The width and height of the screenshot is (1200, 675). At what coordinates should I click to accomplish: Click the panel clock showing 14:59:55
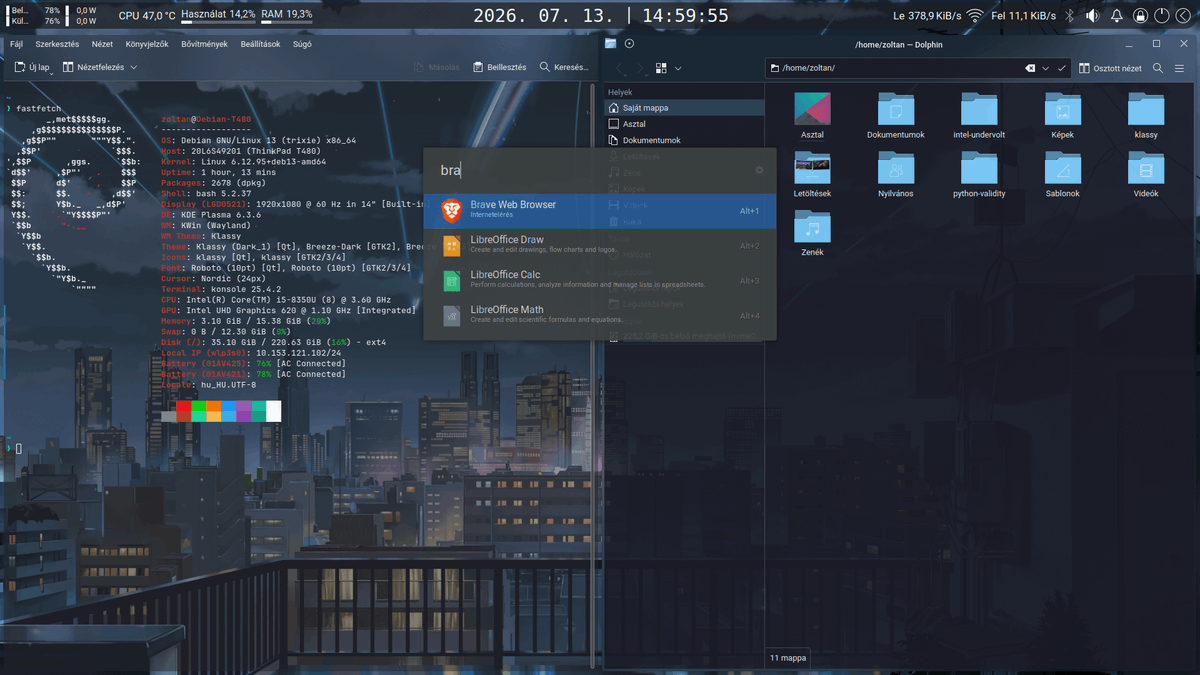tap(685, 15)
